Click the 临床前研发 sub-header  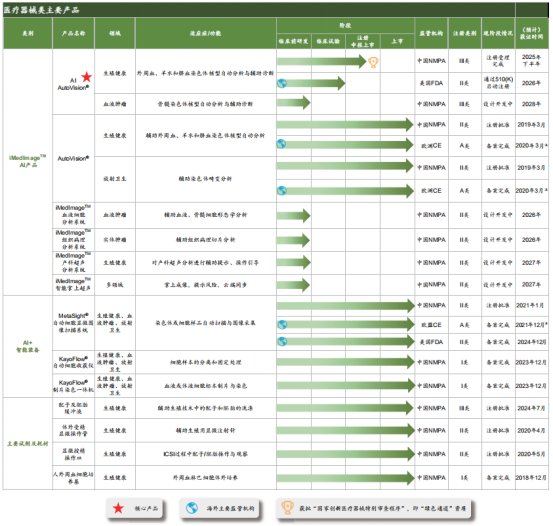293,42
